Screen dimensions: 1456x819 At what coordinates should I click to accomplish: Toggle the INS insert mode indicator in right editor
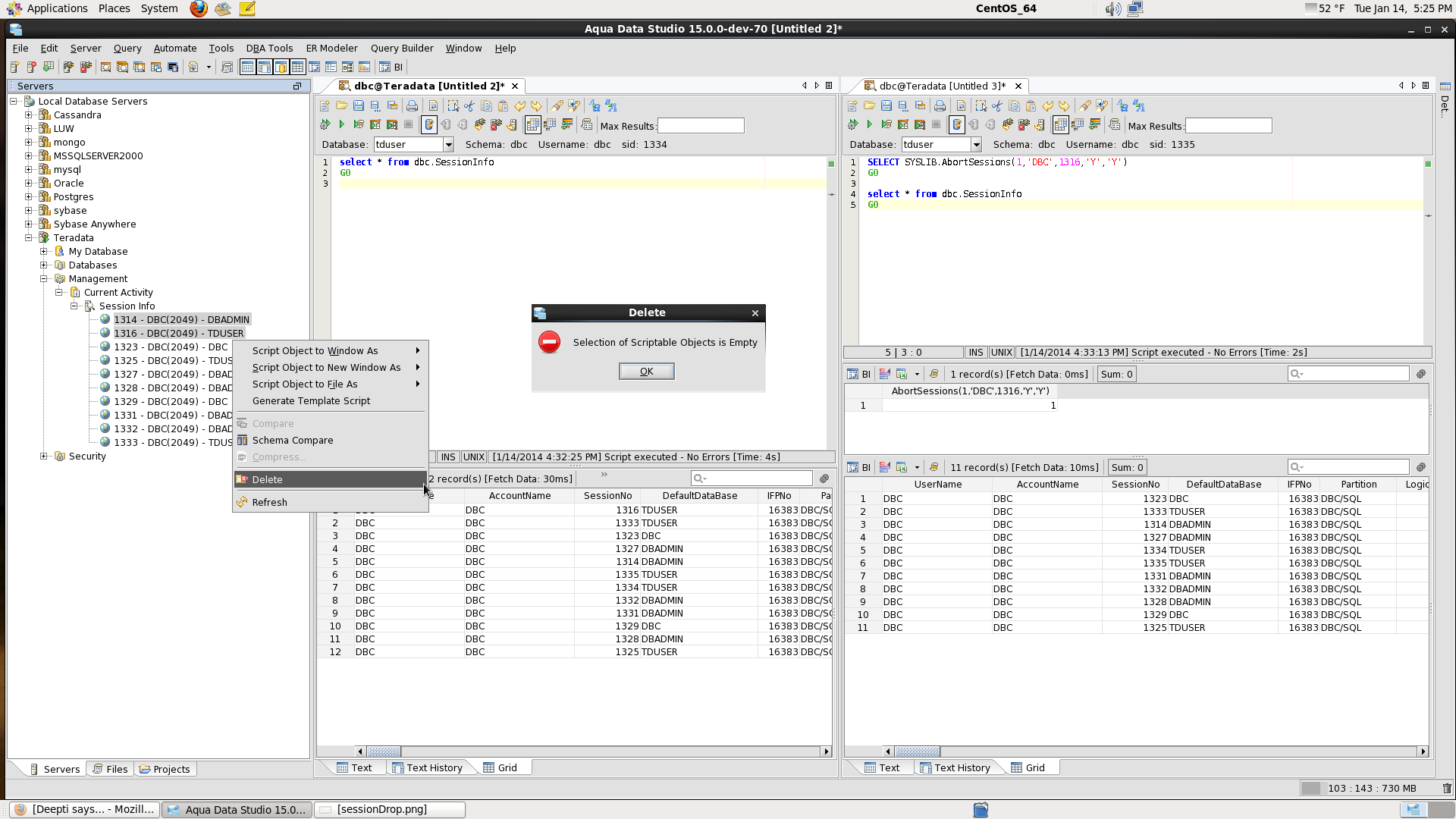tap(975, 353)
